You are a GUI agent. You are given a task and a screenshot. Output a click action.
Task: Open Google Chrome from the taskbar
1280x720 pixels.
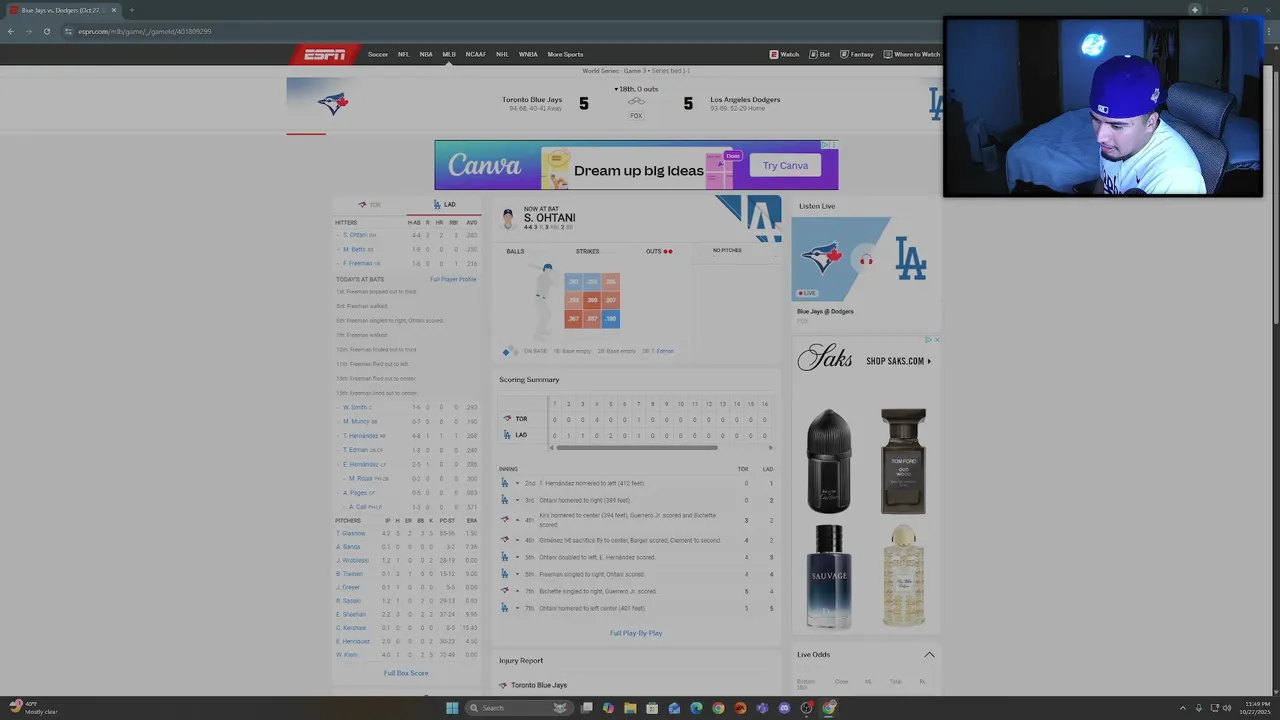(718, 708)
